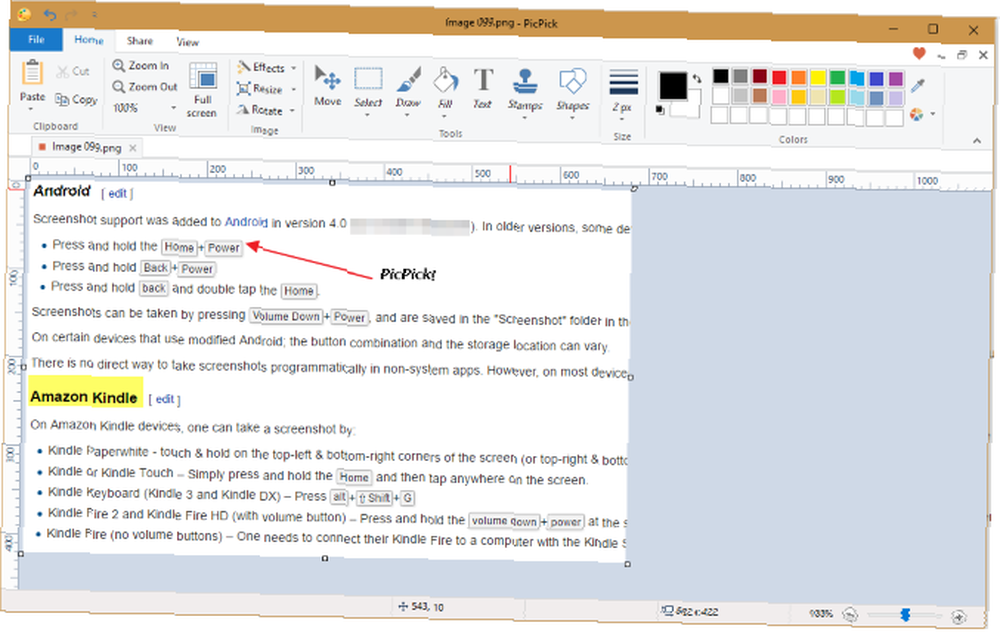Click the Copy icon
The height and width of the screenshot is (632, 1000).
pyautogui.click(x=62, y=99)
